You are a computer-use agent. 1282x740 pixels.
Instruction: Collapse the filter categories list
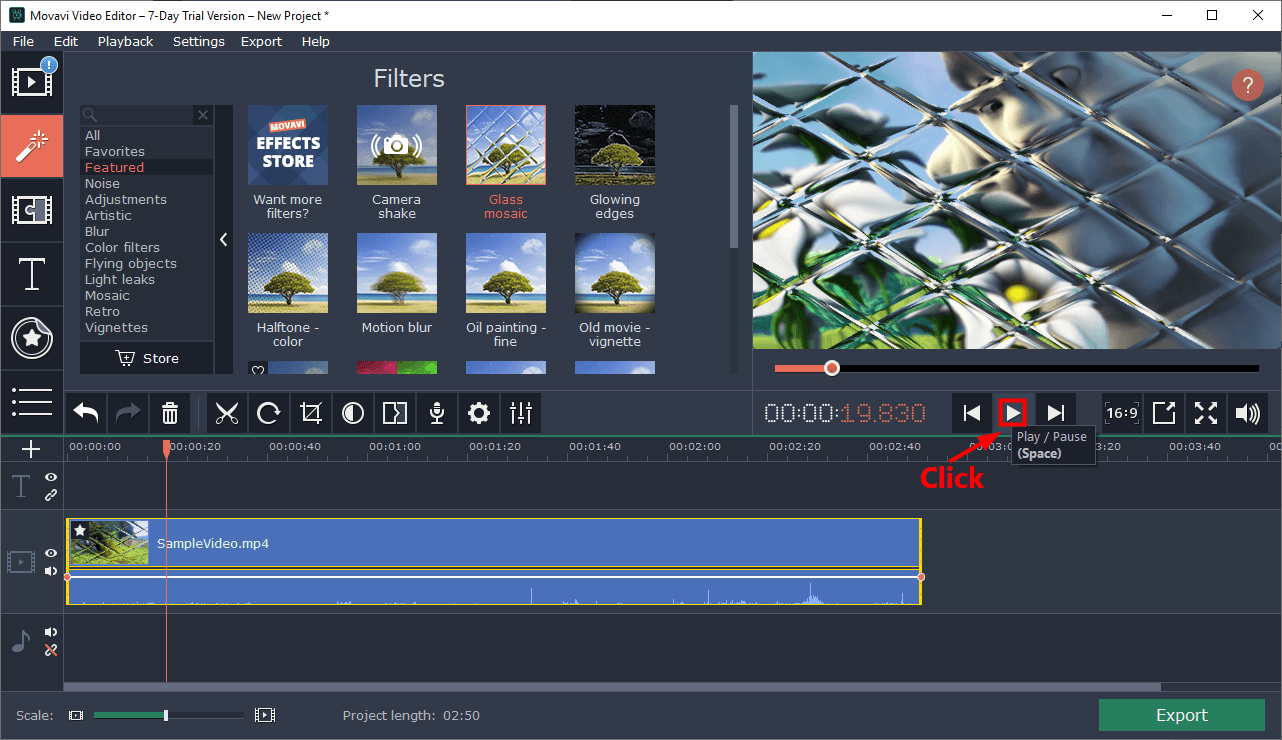[x=223, y=239]
